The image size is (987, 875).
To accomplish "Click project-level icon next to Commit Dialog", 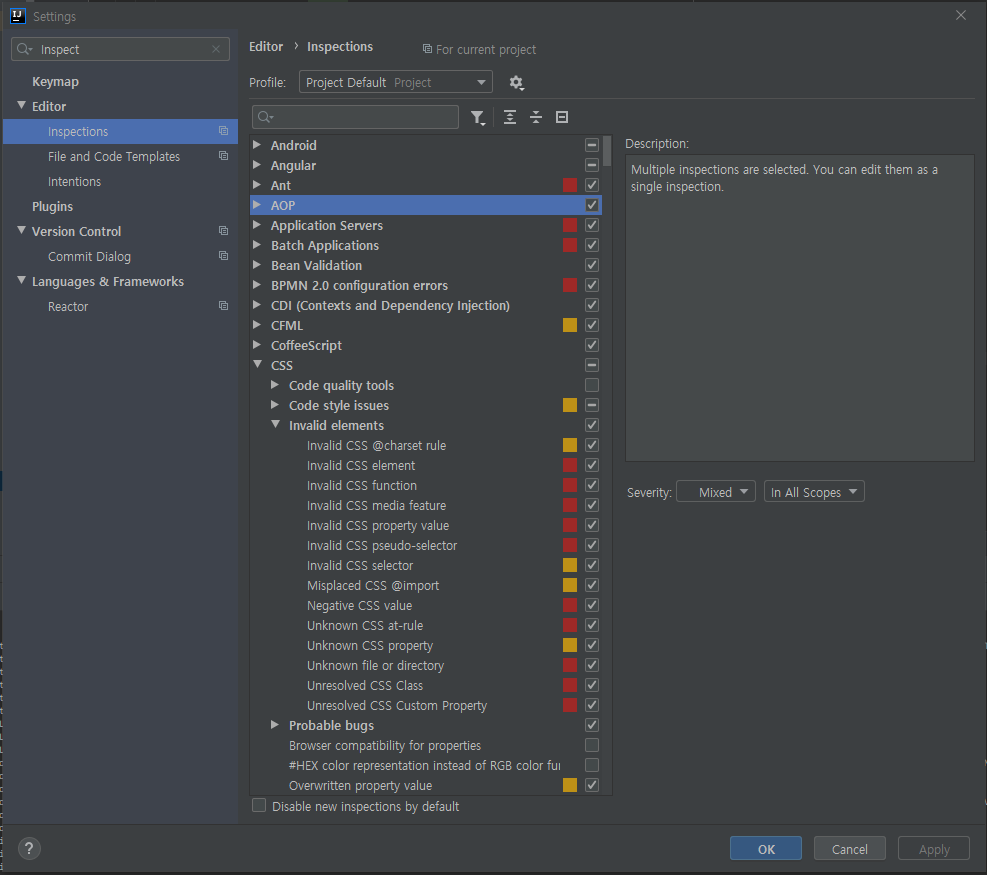I will tap(223, 256).
